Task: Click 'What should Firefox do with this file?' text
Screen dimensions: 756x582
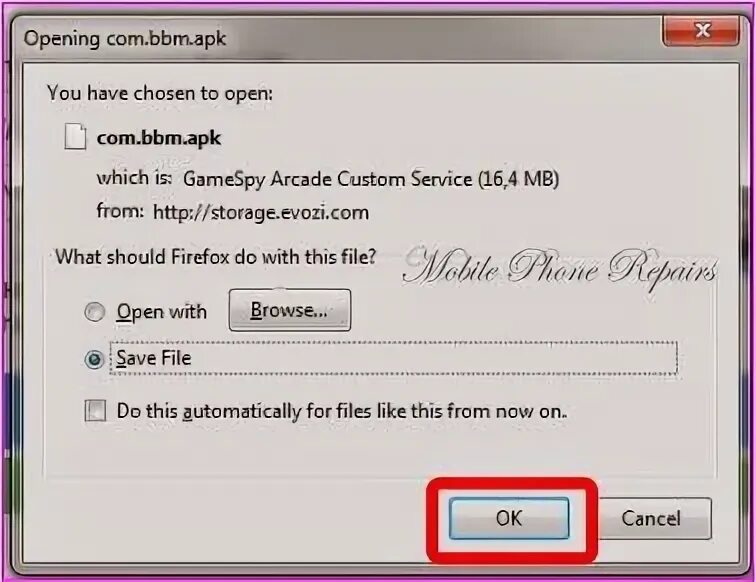Action: 215,257
